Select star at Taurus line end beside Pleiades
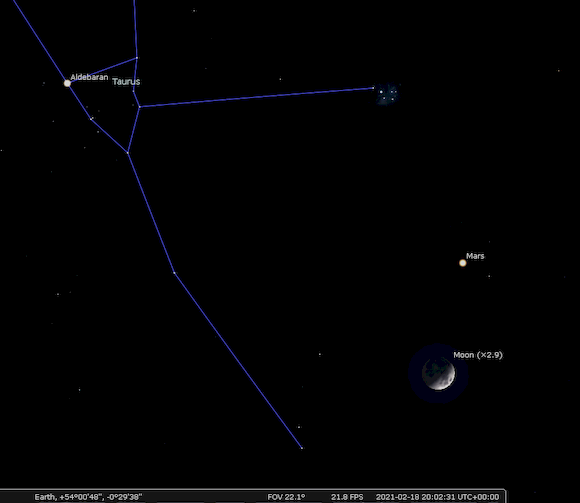This screenshot has height=503, width=580. tap(373, 88)
